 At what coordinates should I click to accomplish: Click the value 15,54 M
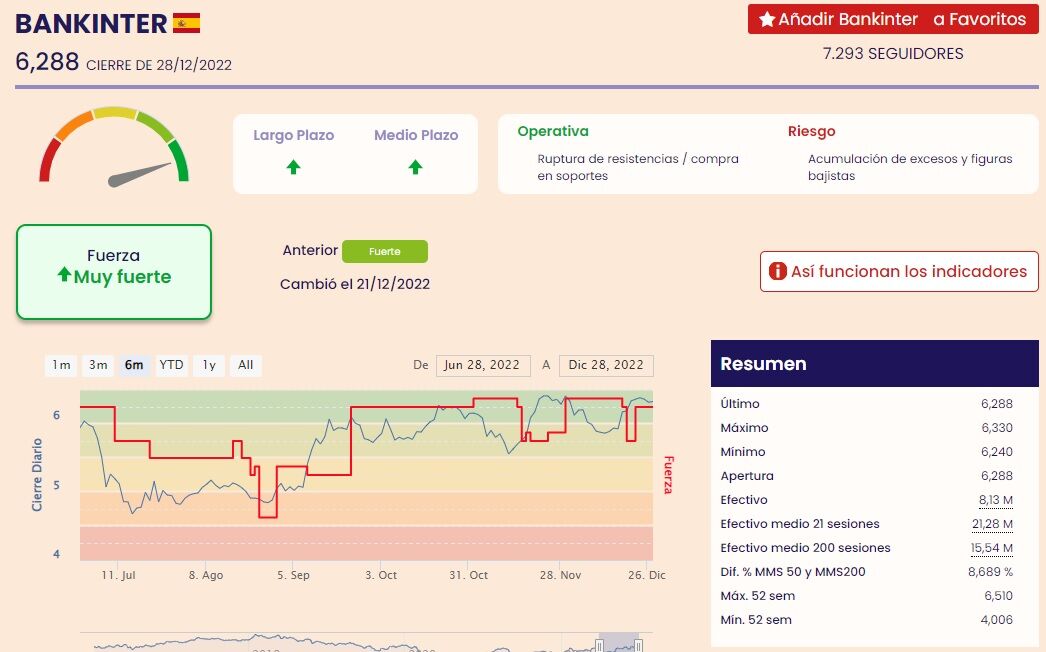(991, 548)
